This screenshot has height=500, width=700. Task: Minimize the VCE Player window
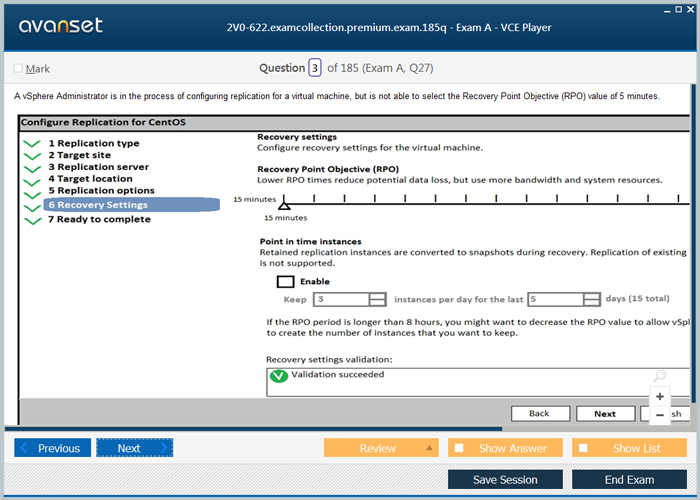click(x=667, y=10)
